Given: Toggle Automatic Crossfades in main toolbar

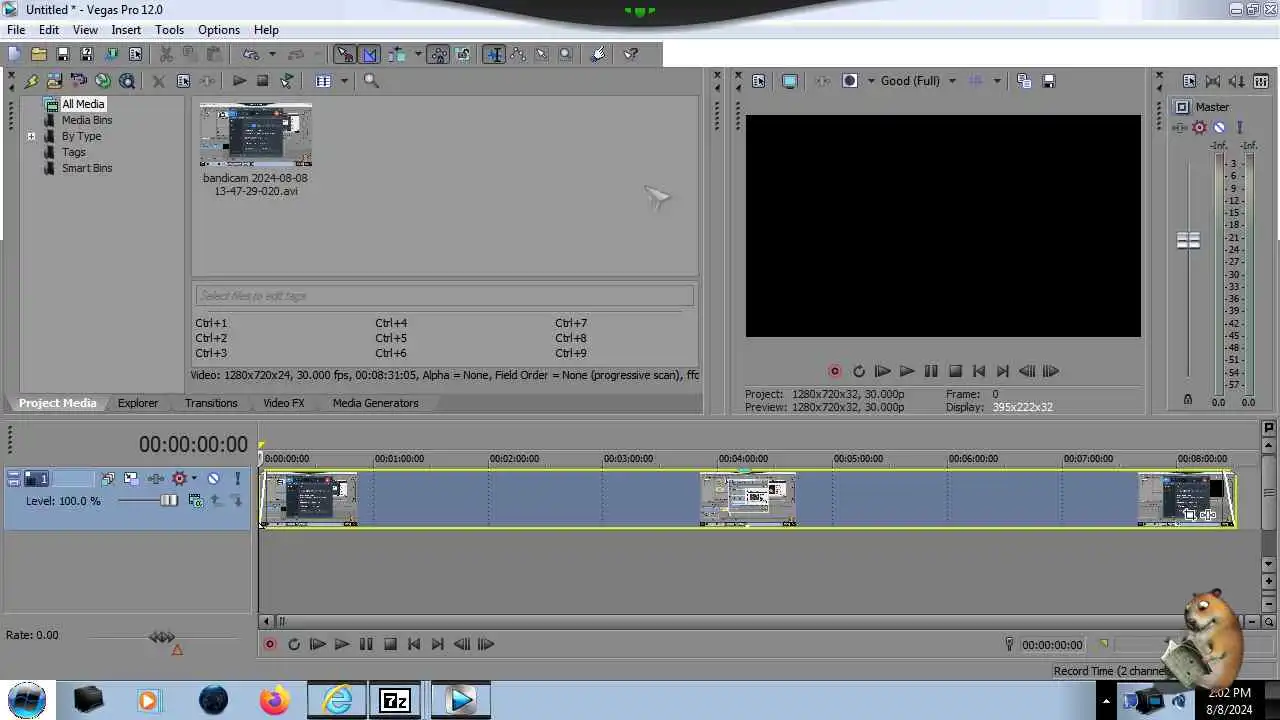Looking at the screenshot, I should pos(370,54).
